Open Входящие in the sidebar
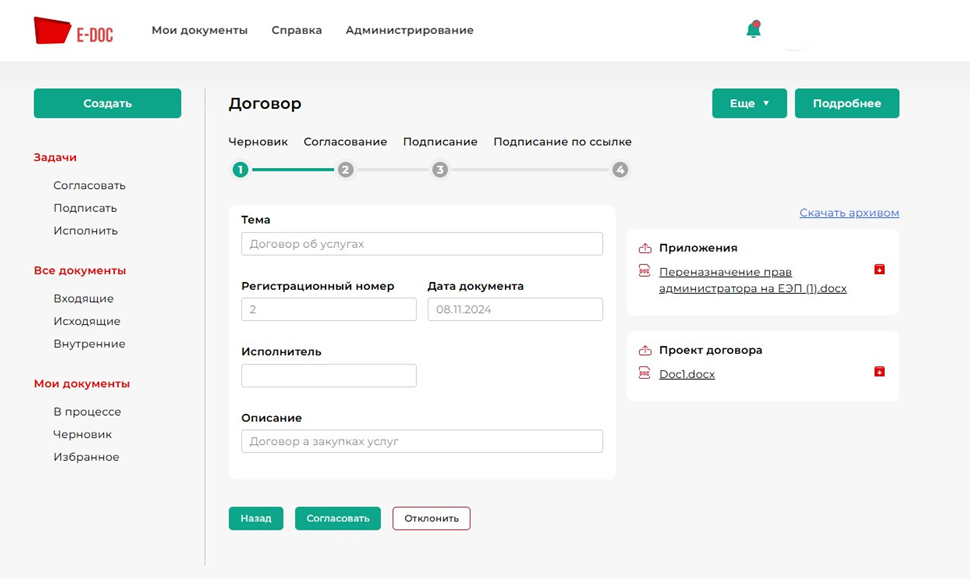This screenshot has height=579, width=970. point(83,299)
